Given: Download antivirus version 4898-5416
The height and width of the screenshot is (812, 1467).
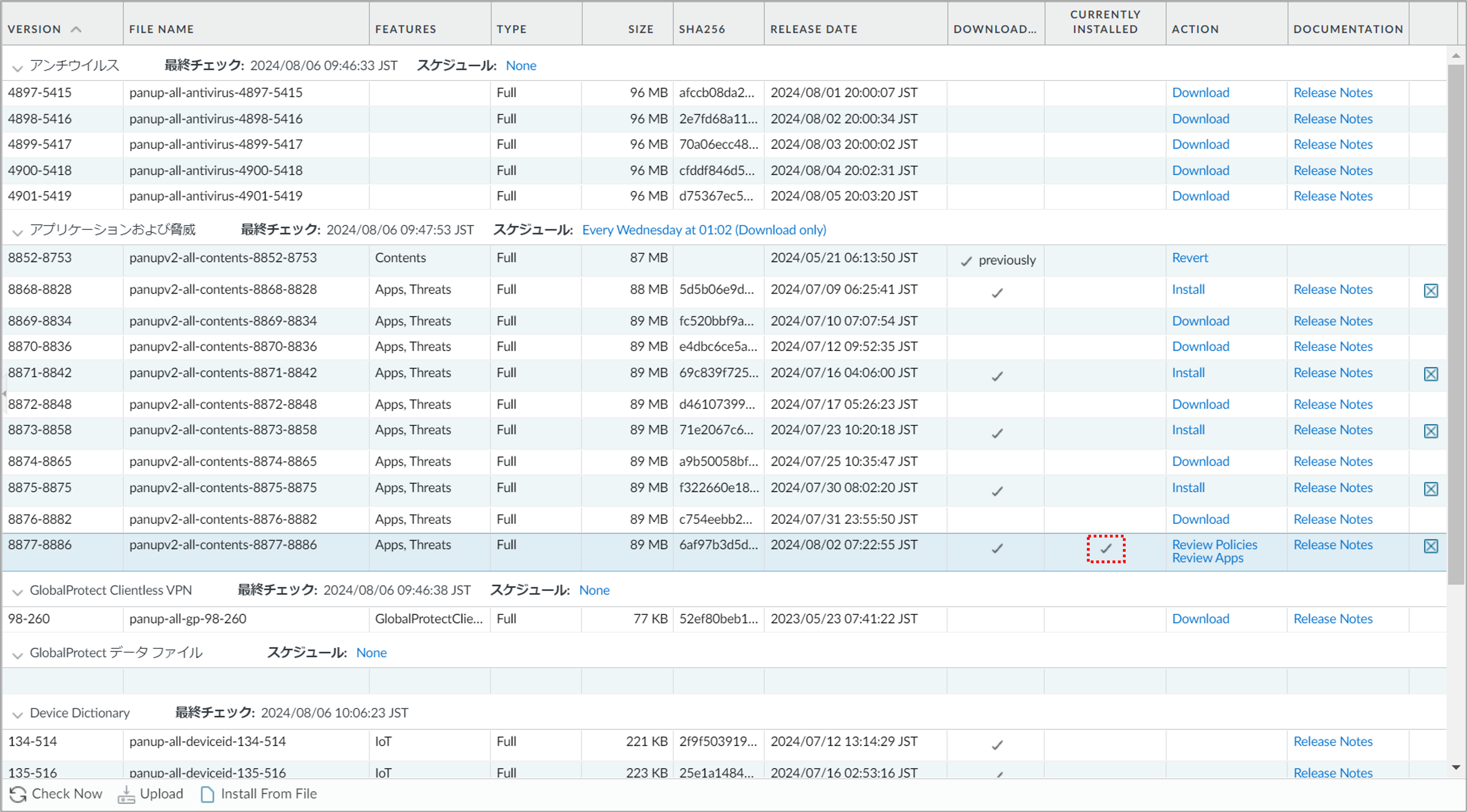Looking at the screenshot, I should pyautogui.click(x=1200, y=118).
